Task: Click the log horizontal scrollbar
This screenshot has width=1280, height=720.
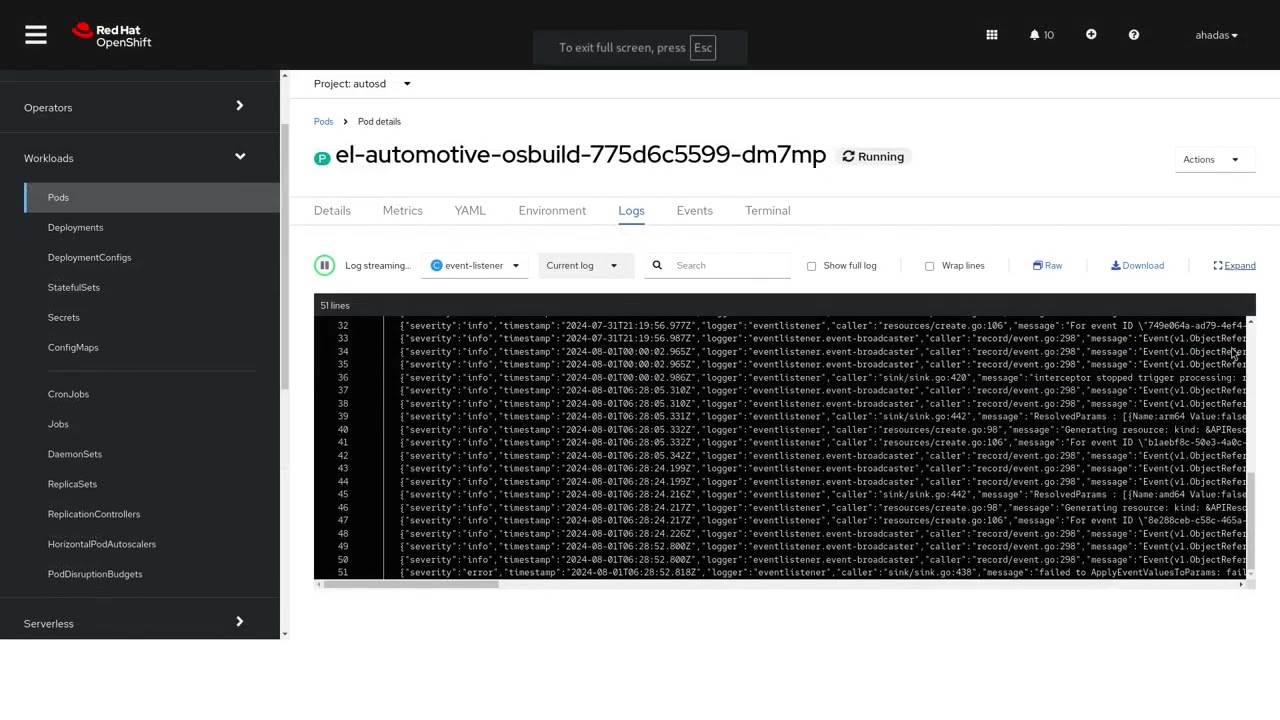Action: [410, 584]
